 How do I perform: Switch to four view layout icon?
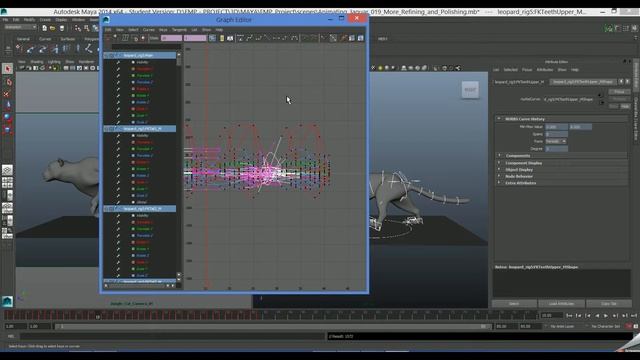7,182
